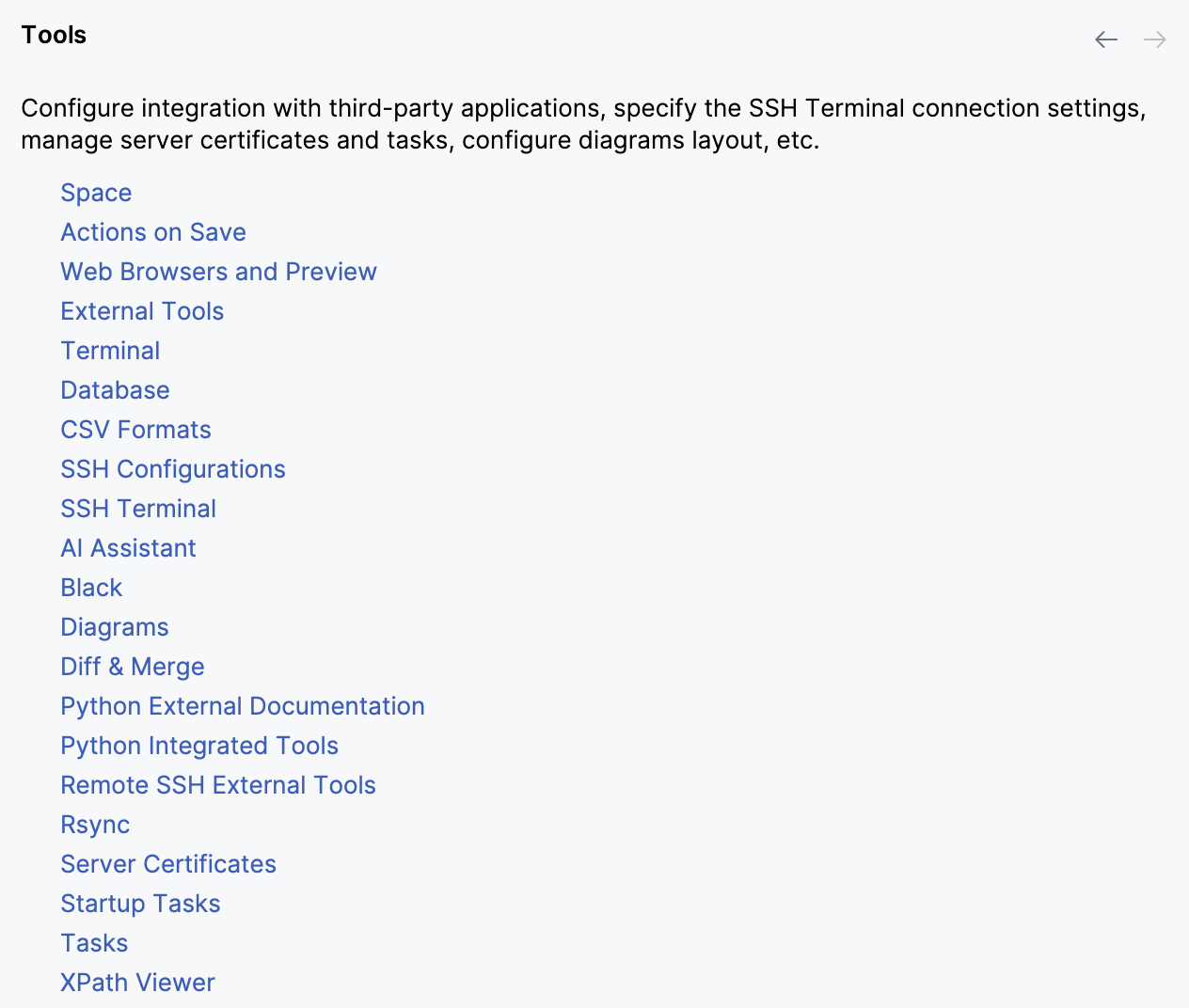Image resolution: width=1189 pixels, height=1008 pixels.
Task: Open the Database settings page
Action: coord(115,390)
